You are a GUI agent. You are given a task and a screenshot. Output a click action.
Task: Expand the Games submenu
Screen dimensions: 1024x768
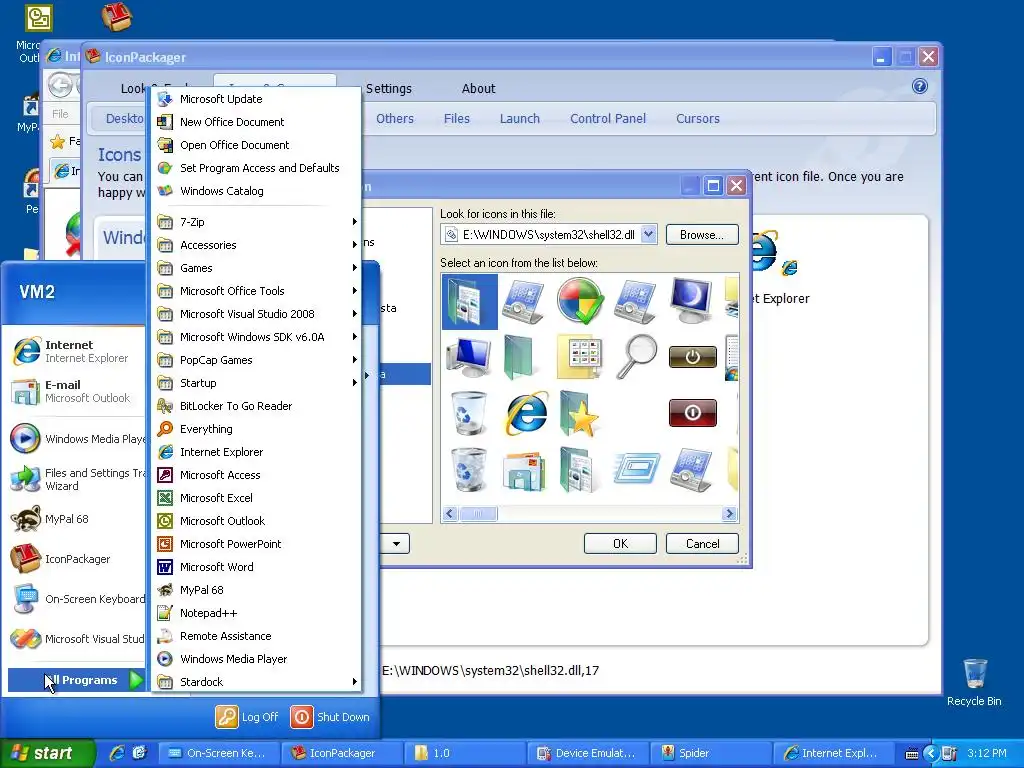click(256, 268)
